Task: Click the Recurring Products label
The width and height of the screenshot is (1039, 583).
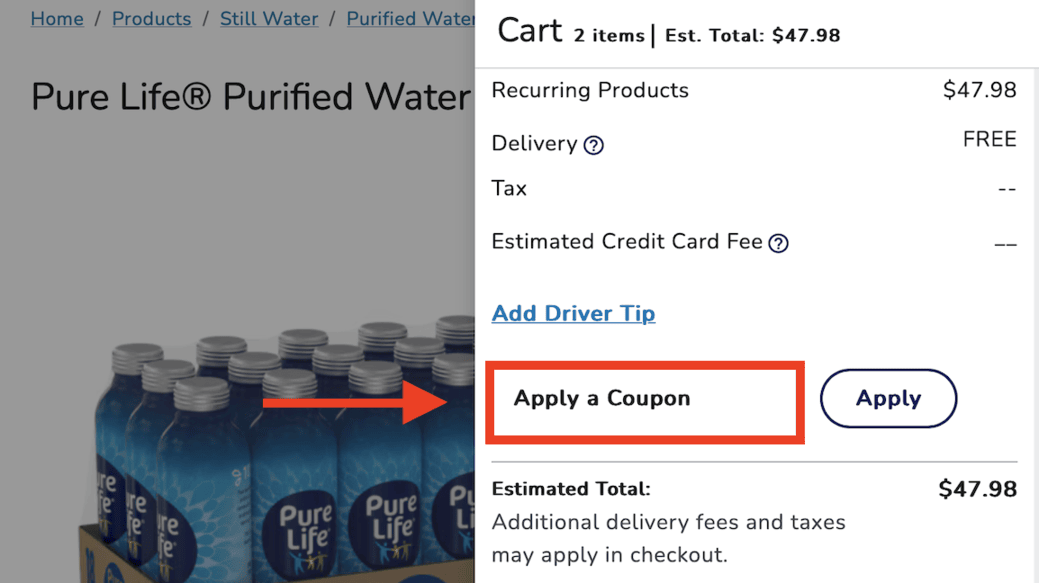Action: point(590,90)
